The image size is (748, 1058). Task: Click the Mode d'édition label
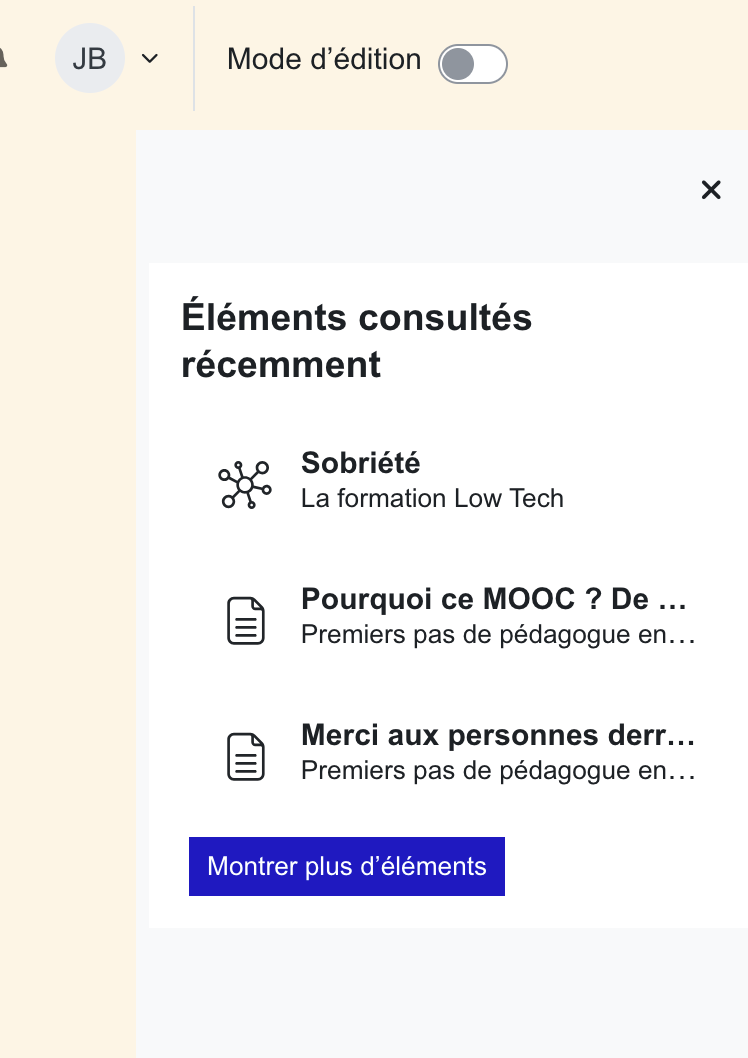click(x=322, y=60)
